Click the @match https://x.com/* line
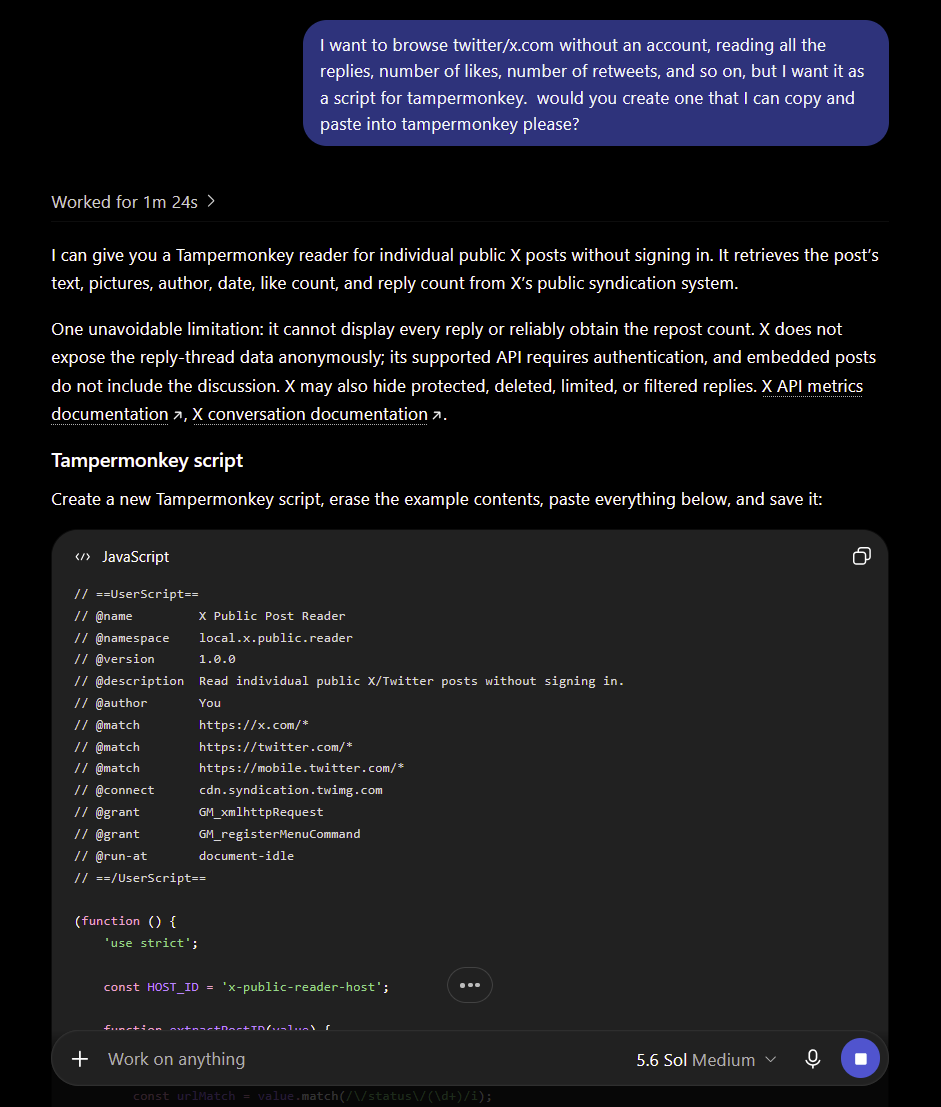941x1107 pixels. pyautogui.click(x=191, y=724)
